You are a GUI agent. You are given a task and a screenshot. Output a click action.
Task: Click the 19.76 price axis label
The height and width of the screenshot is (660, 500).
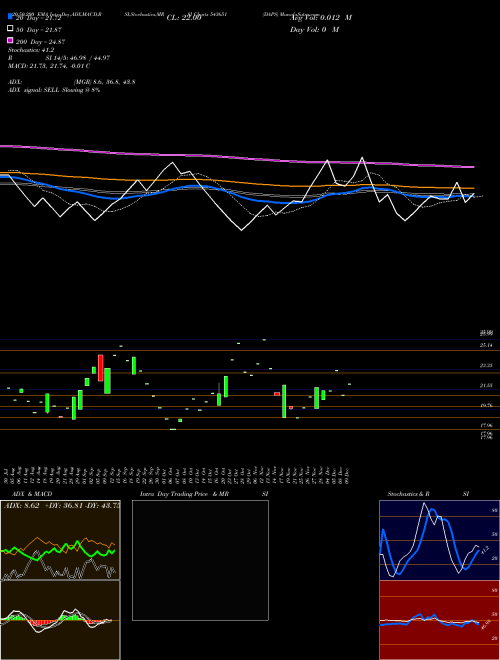coord(486,405)
